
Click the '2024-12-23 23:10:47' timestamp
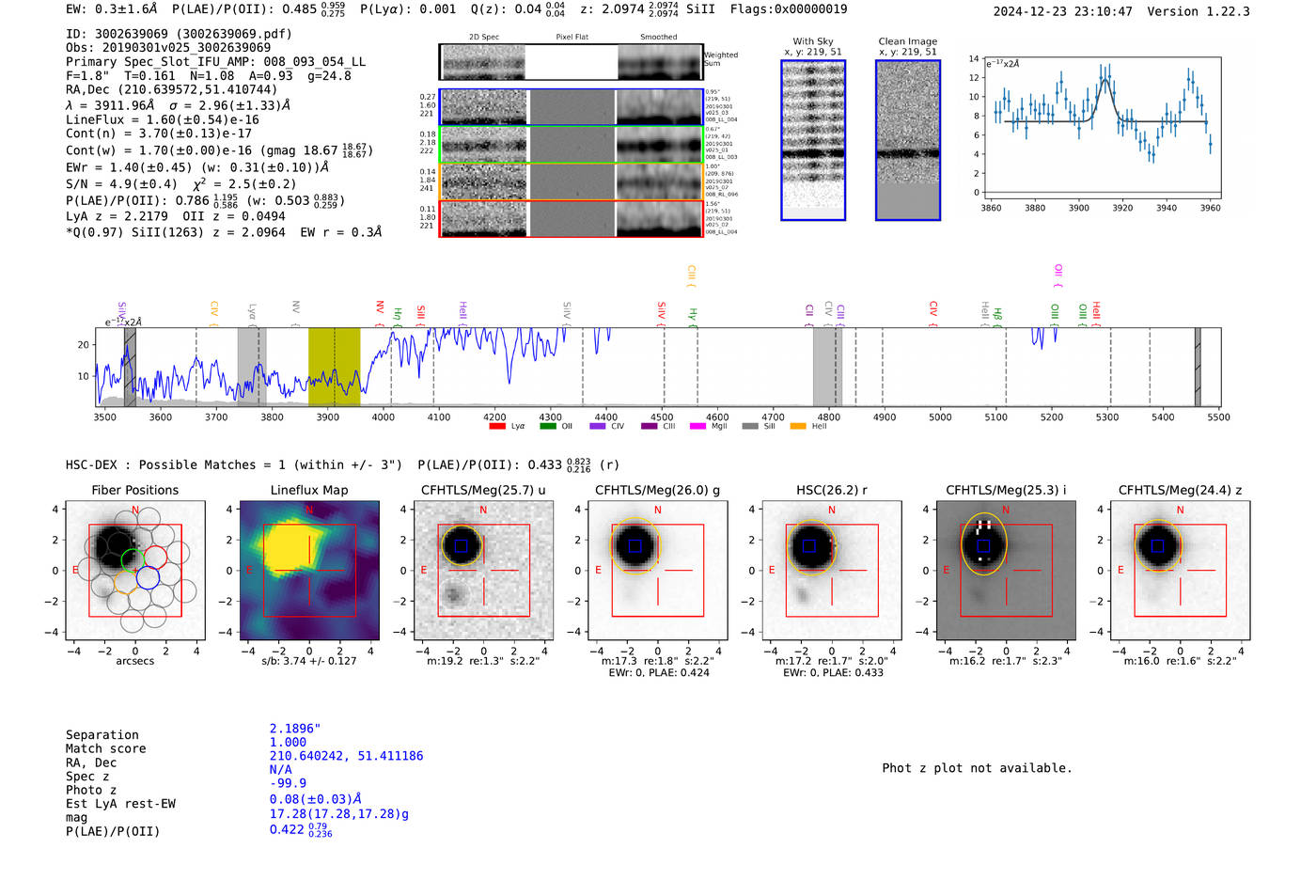coord(1062,12)
